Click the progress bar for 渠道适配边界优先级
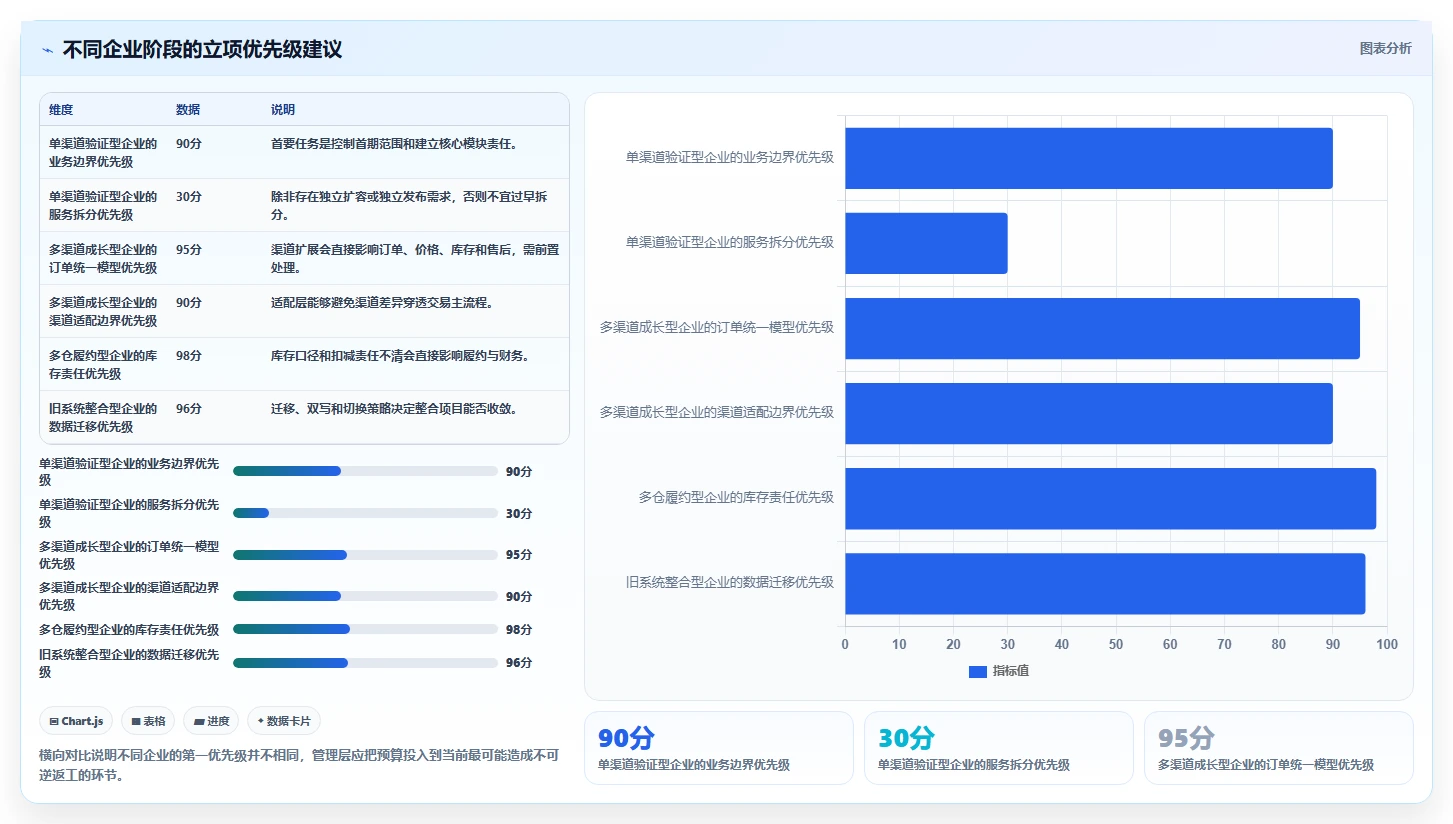The image size is (1453, 824). coord(365,596)
